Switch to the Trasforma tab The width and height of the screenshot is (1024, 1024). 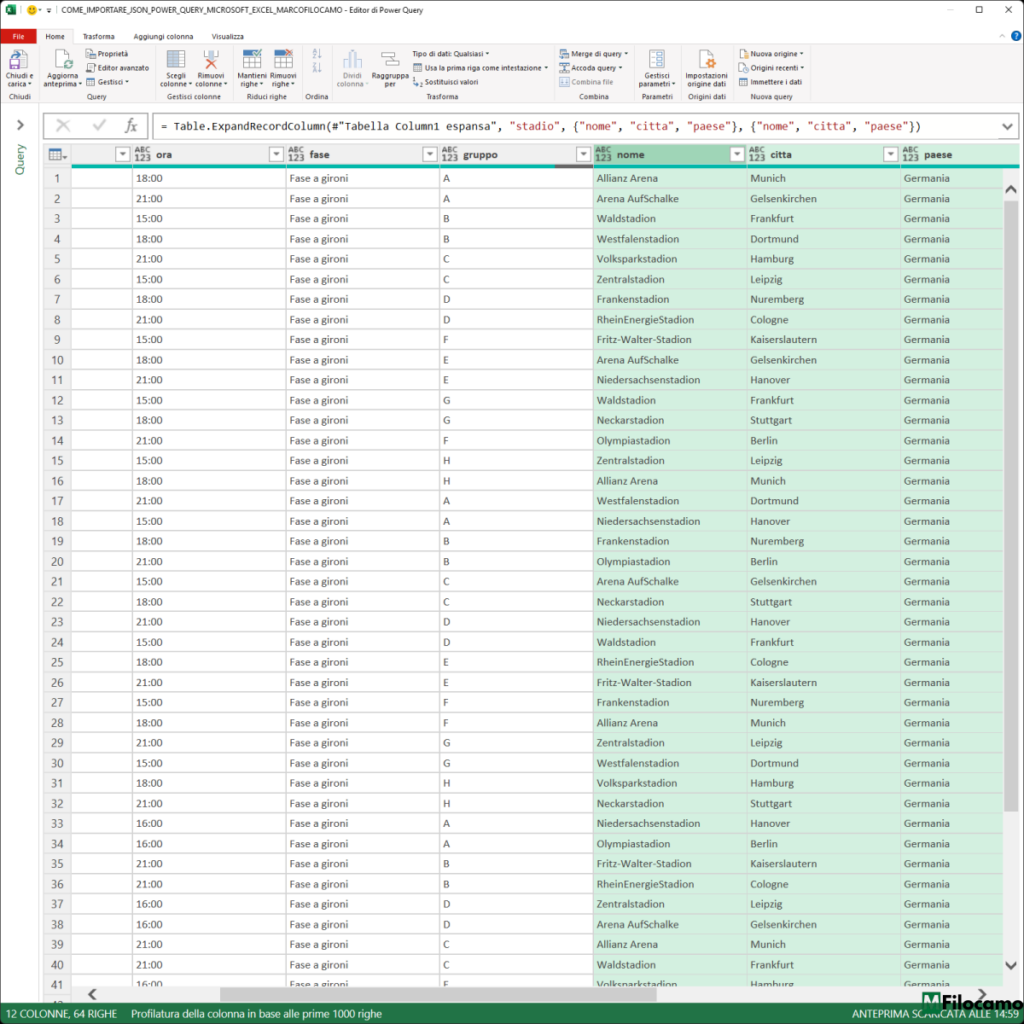[x=99, y=37]
